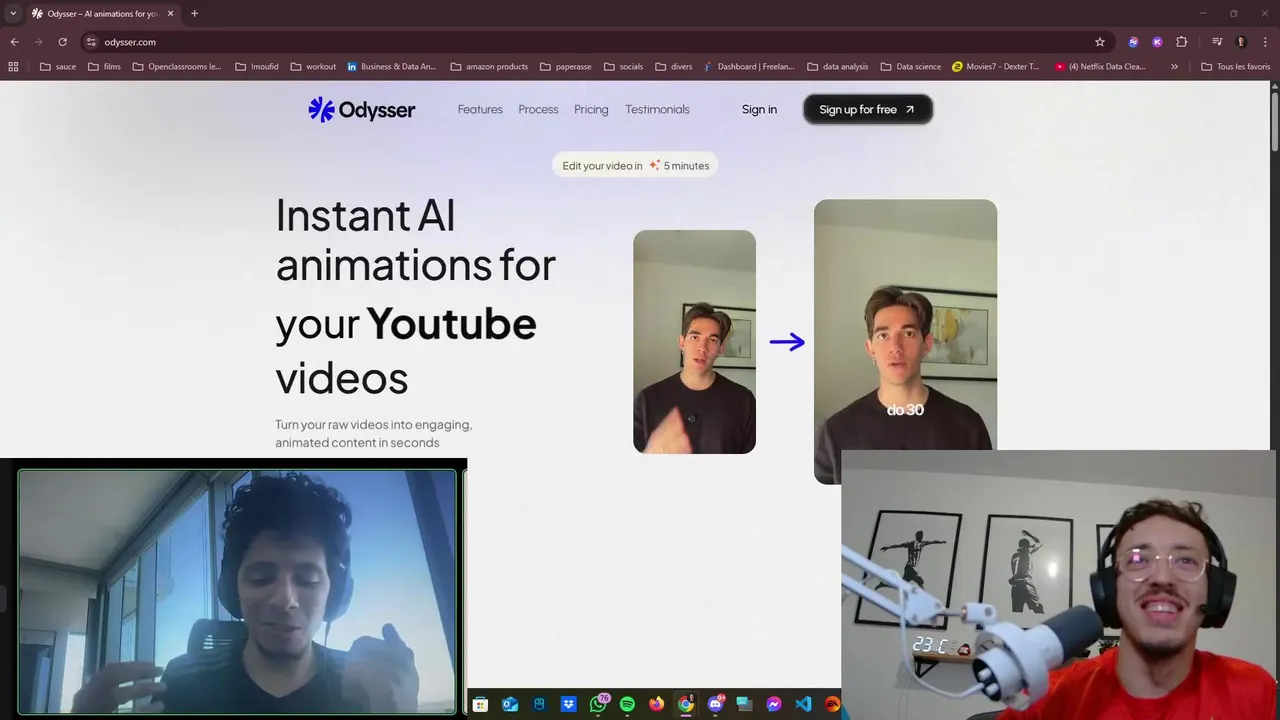
Task: Open the paperasse bookmark folder
Action: [x=565, y=67]
